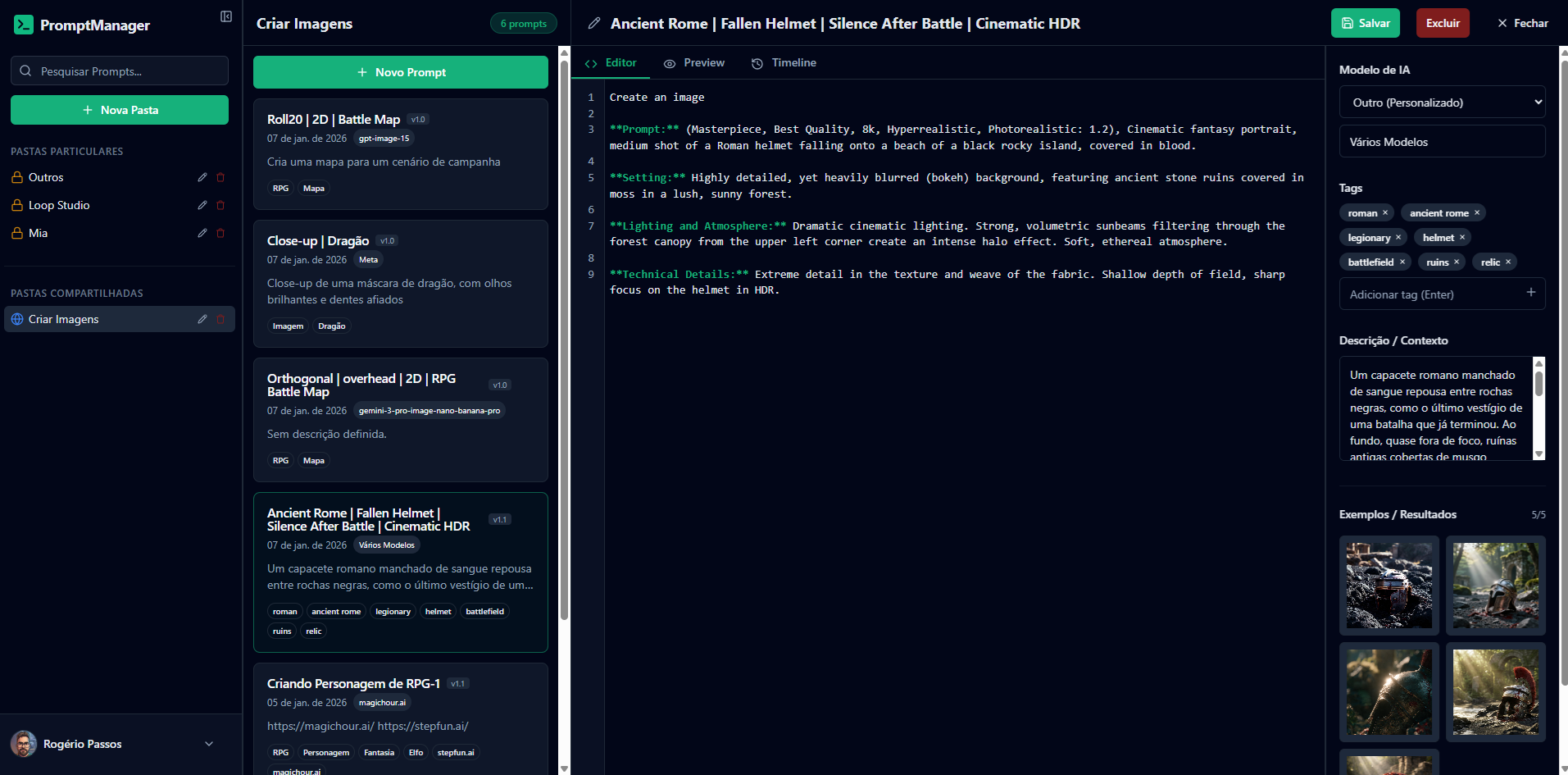Create a new prompt with Novo Prompt
The image size is (1568, 775).
[400, 71]
